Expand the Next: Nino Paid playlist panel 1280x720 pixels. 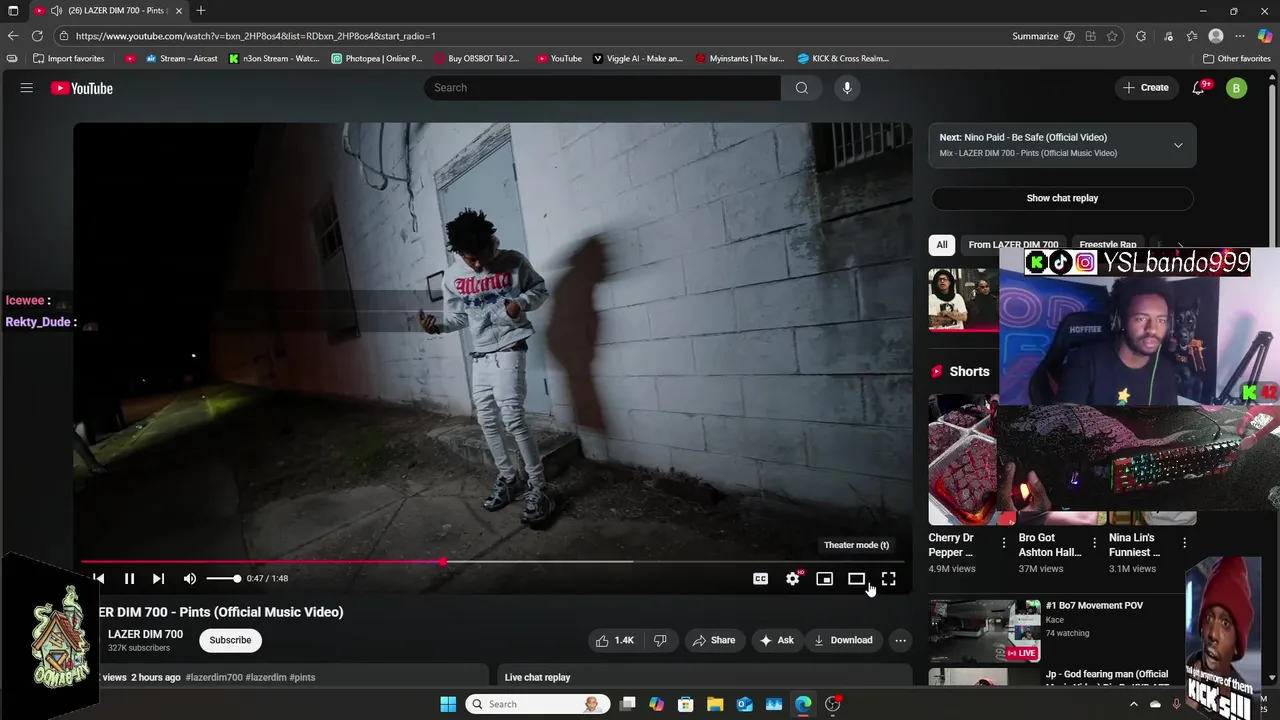pyautogui.click(x=1178, y=145)
